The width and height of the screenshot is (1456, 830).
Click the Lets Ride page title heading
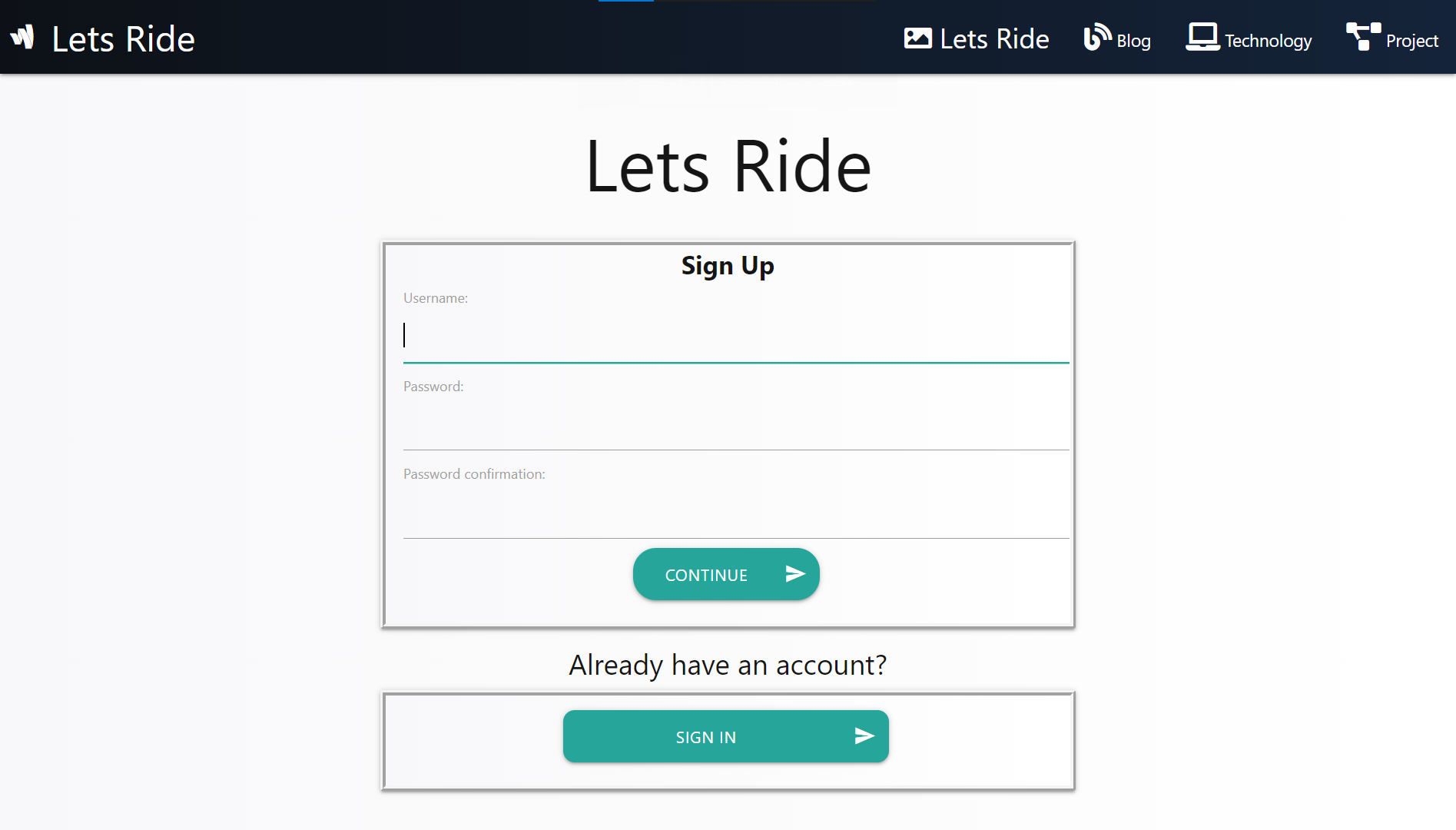coord(728,164)
